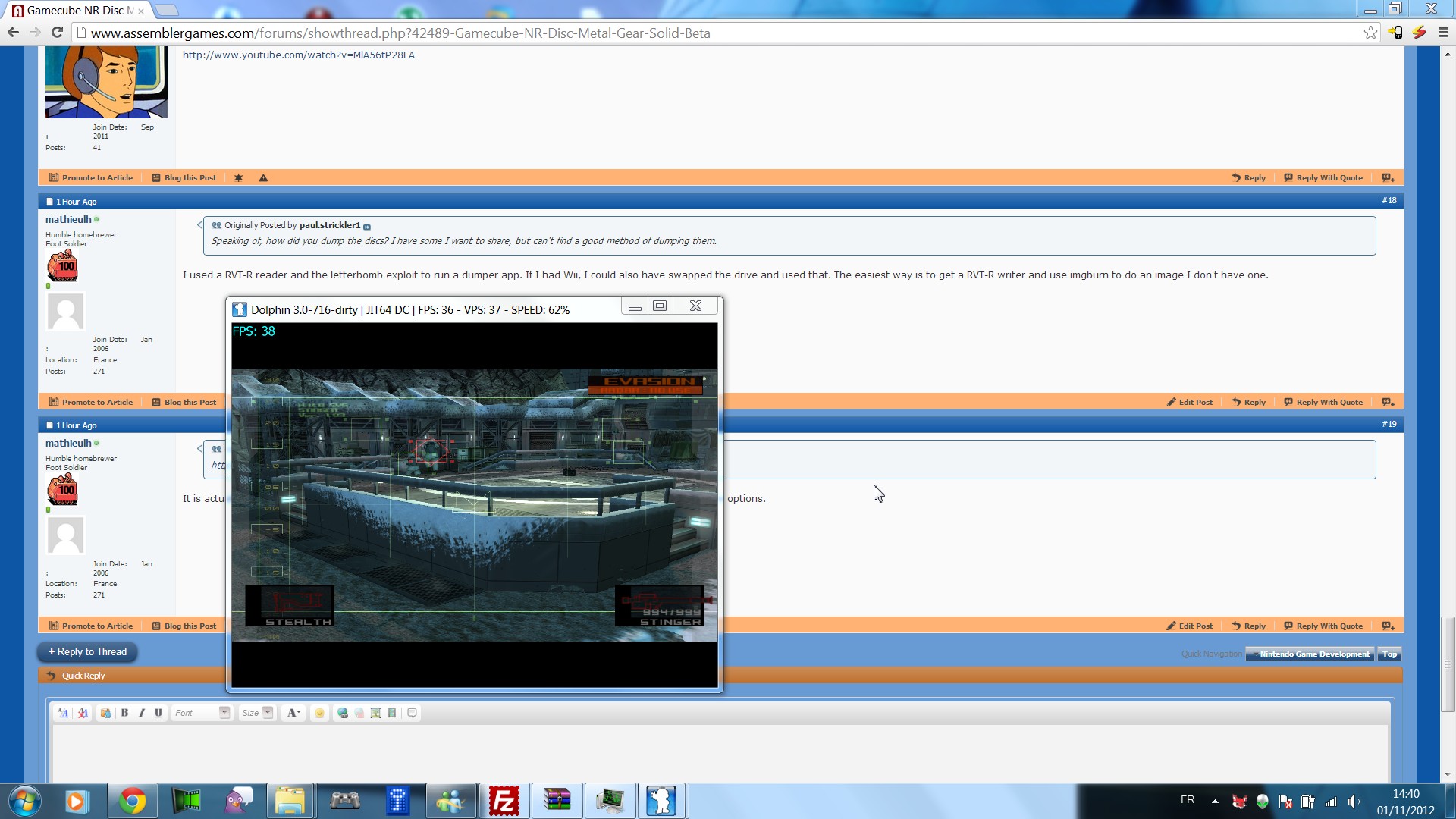The image size is (1456, 819).
Task: Click Reply under post #18
Action: [x=1249, y=402]
